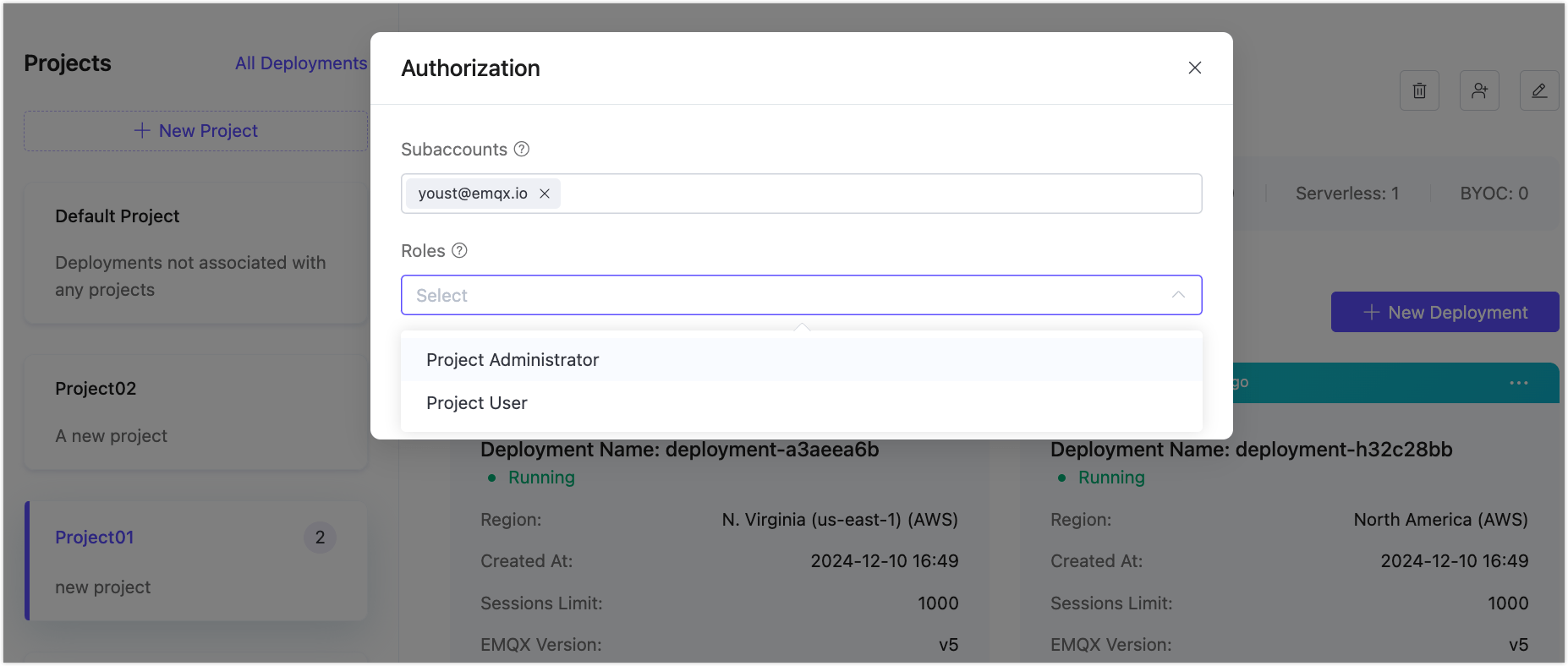Select Project Administrator role option

click(x=513, y=360)
